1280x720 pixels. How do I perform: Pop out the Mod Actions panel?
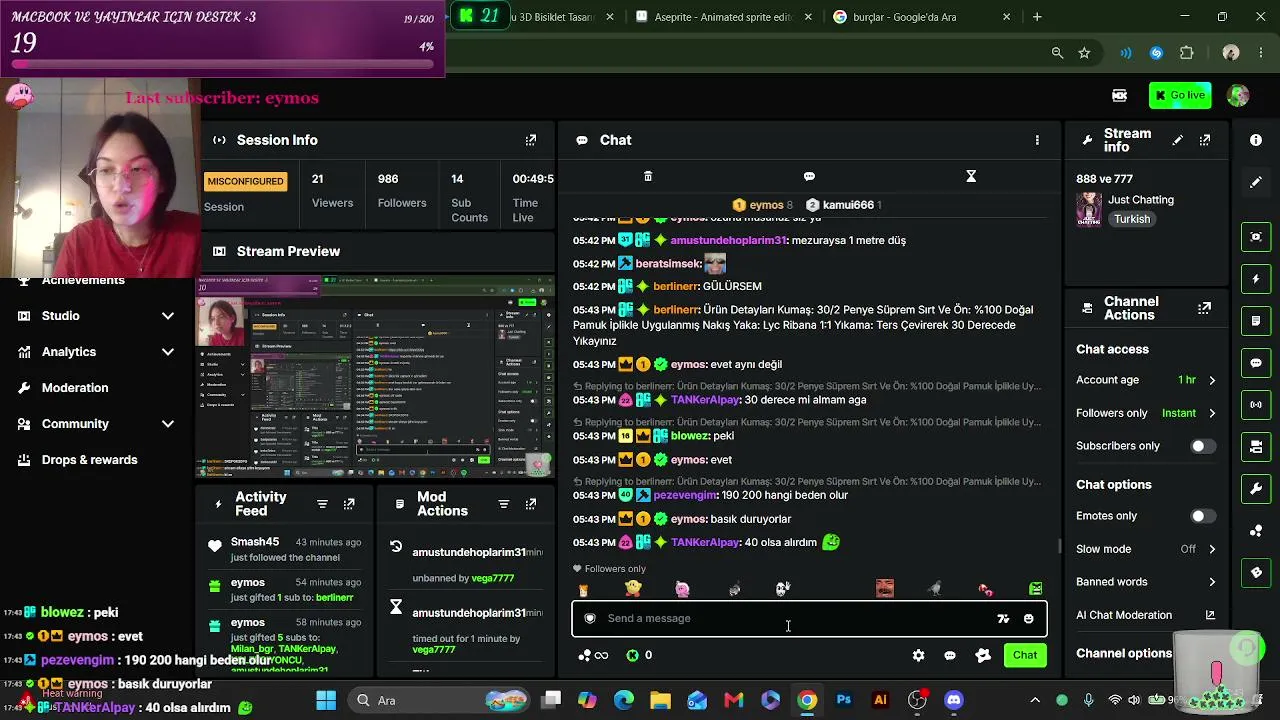531,504
